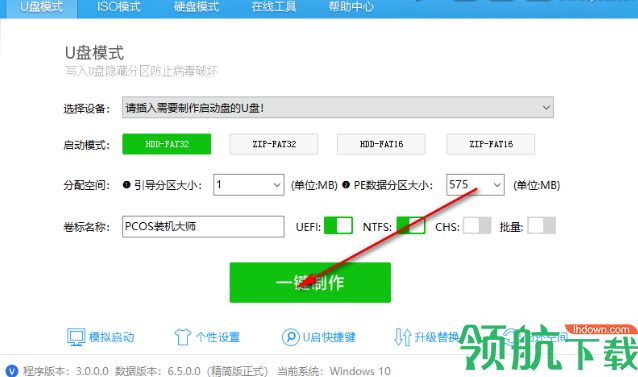
Task: Open the 升级替换 link
Action: (436, 337)
